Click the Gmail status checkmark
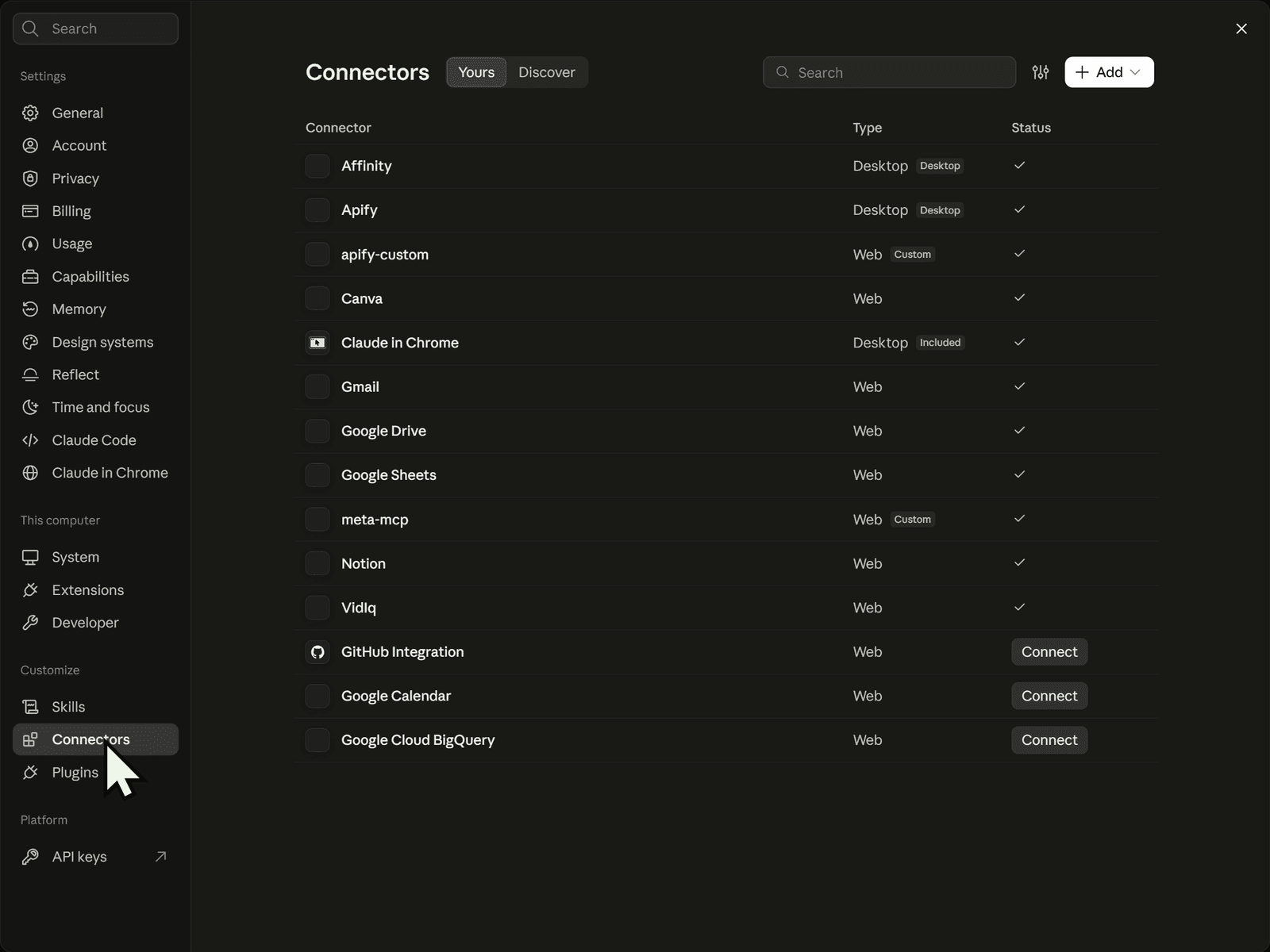 click(x=1020, y=386)
